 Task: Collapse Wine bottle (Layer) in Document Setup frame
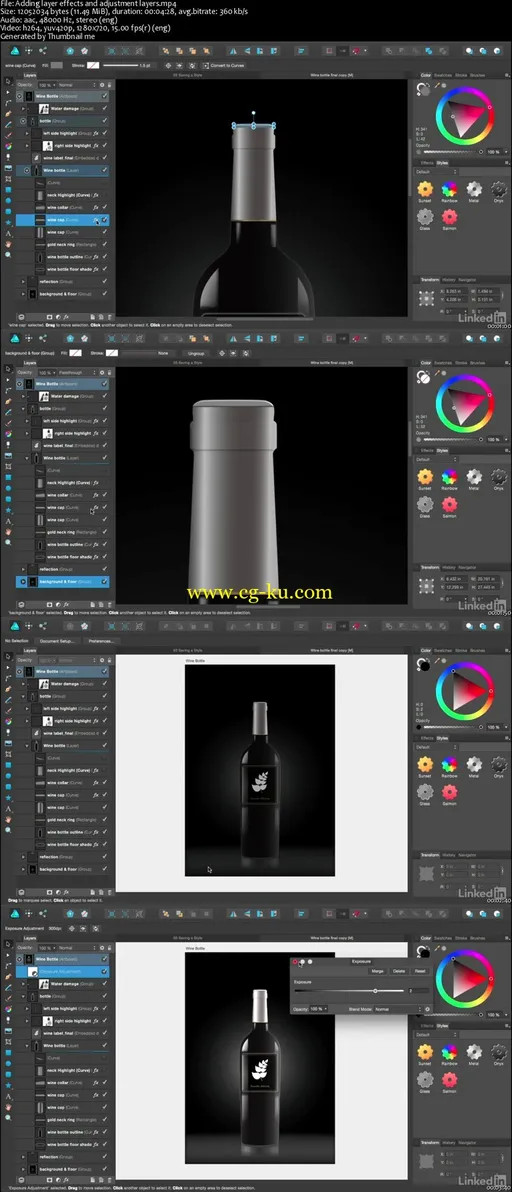[x=27, y=744]
